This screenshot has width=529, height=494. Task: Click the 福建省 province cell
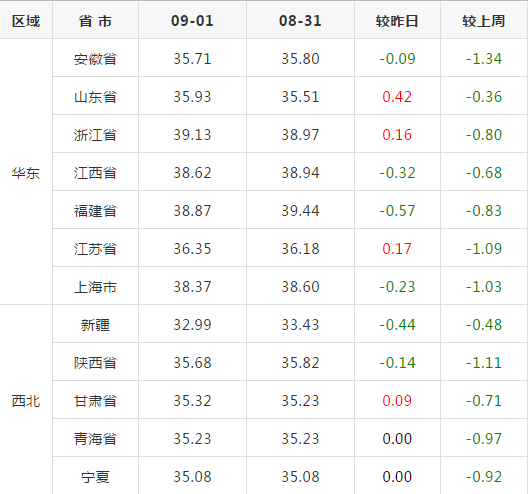click(95, 211)
